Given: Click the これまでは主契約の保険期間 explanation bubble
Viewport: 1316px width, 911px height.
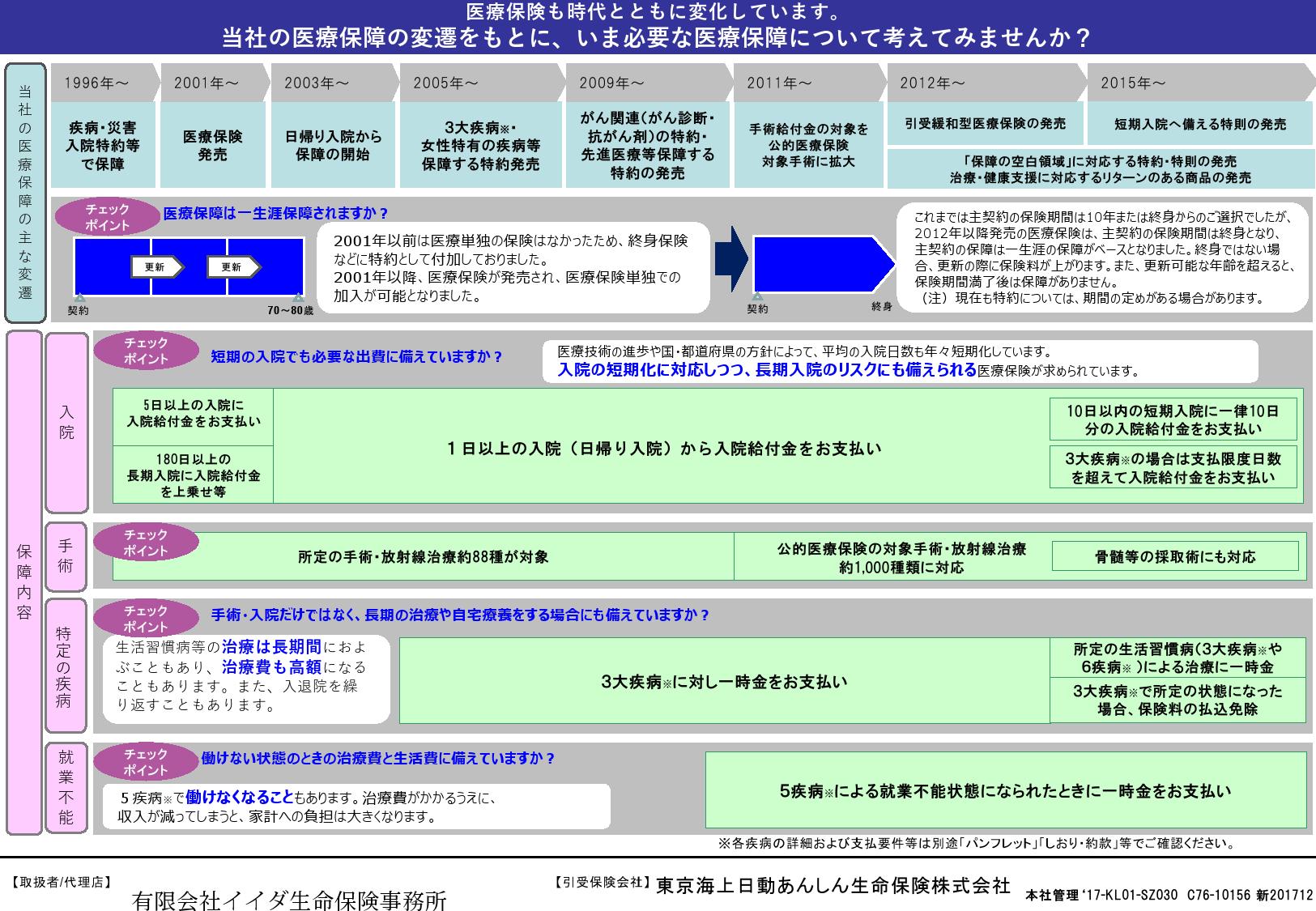Looking at the screenshot, I should [1102, 258].
